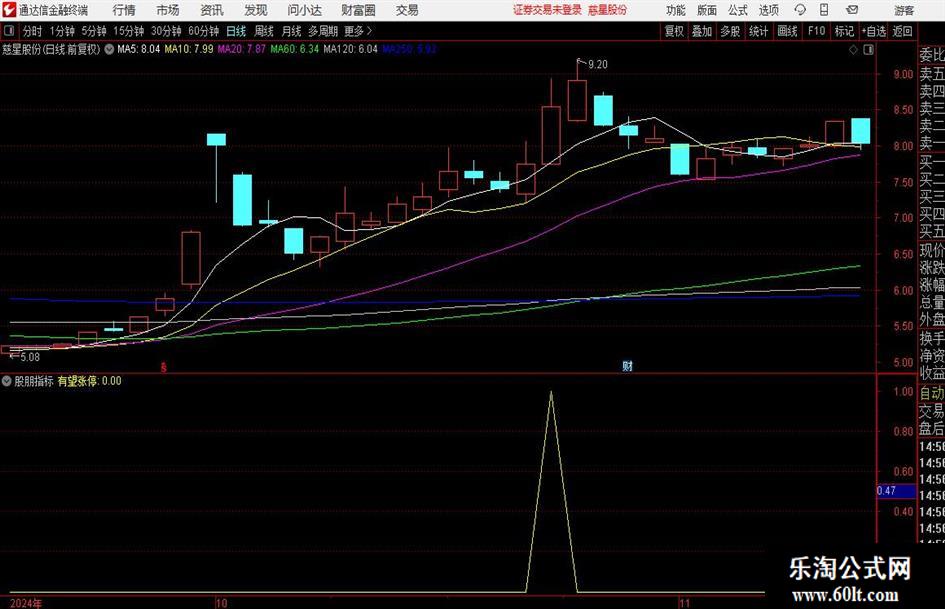This screenshot has width=945, height=609.
Task: Open the 选项 menu
Action: [768, 10]
